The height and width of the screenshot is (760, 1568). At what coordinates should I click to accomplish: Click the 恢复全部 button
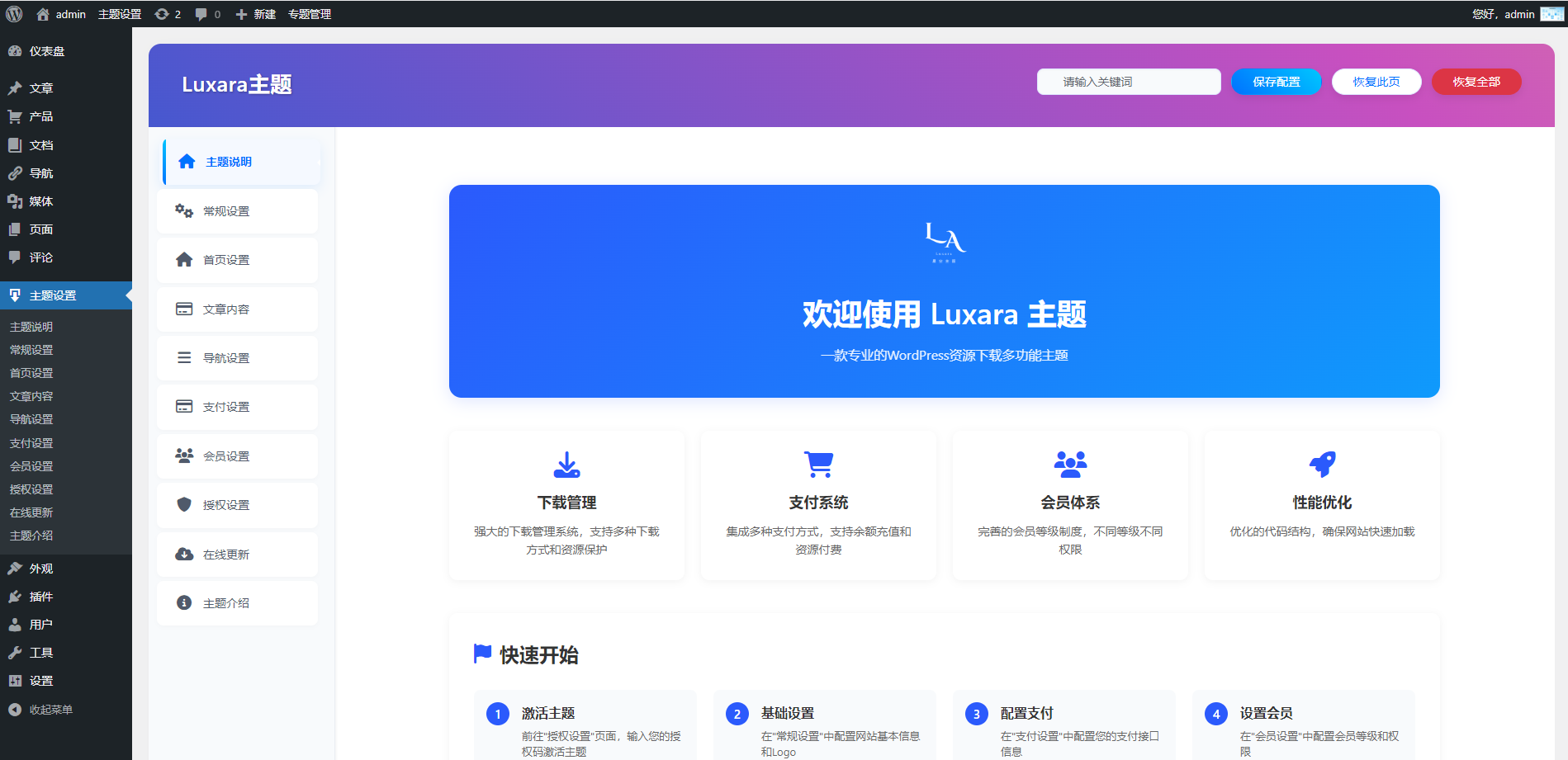tap(1476, 82)
